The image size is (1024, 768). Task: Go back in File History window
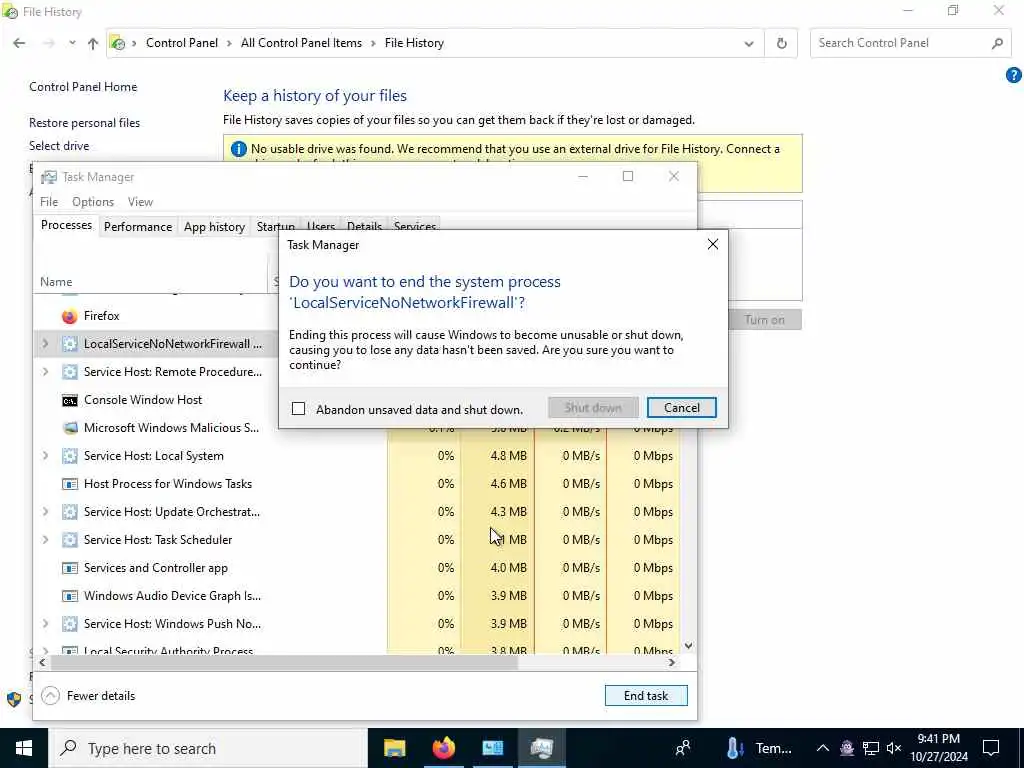click(x=19, y=43)
